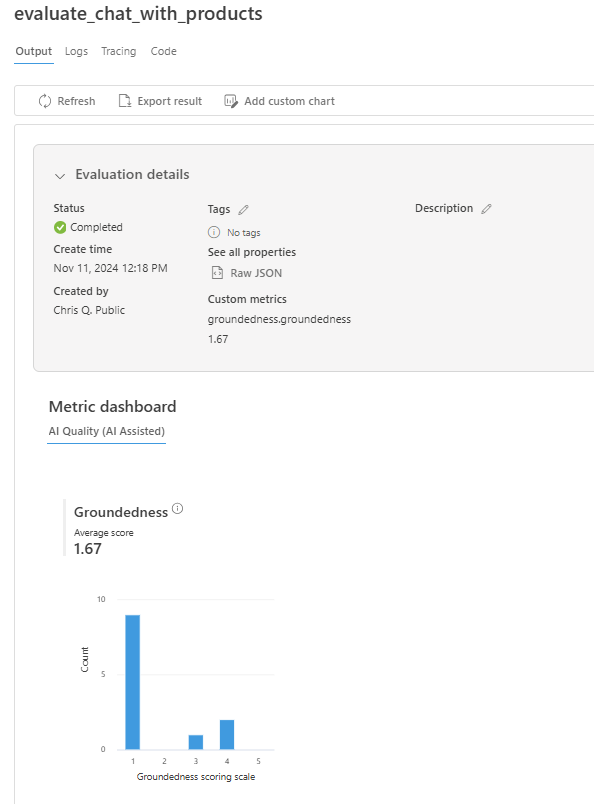Click the score 3 bar in the chart

[x=195, y=742]
